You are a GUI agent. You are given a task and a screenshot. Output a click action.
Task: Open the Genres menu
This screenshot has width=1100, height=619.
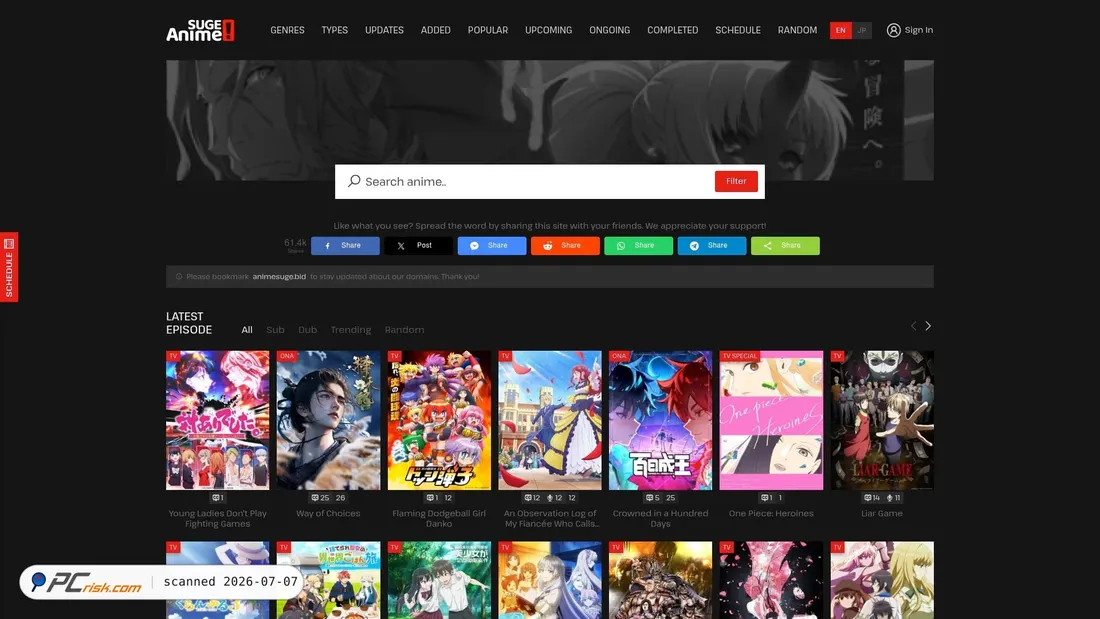coord(288,30)
